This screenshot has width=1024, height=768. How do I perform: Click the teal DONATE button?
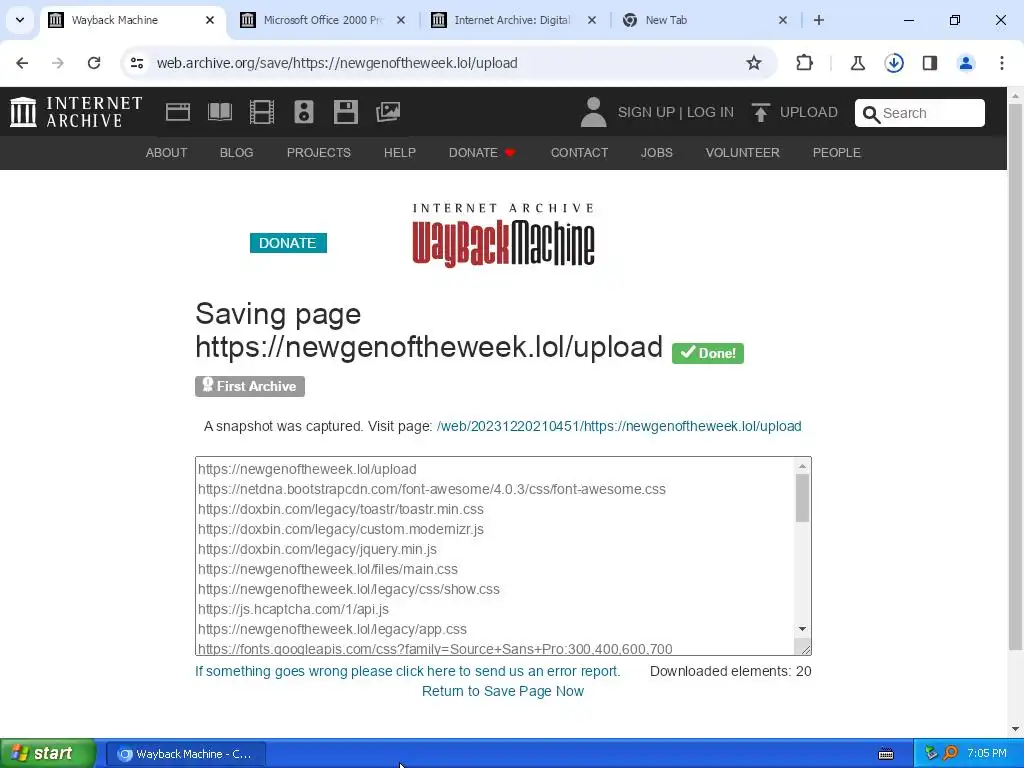[288, 243]
